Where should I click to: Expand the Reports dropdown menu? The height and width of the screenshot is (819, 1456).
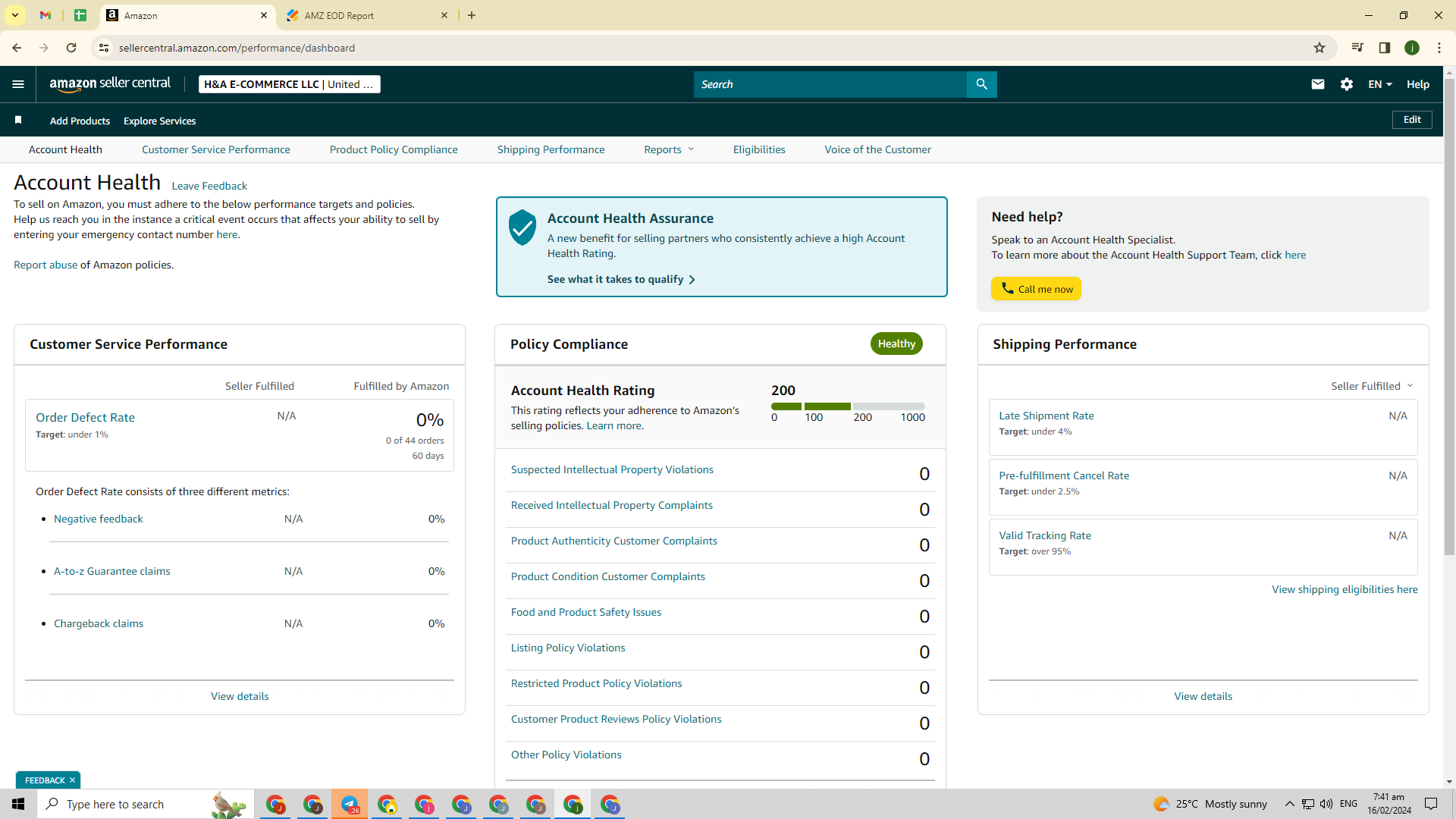pos(669,149)
